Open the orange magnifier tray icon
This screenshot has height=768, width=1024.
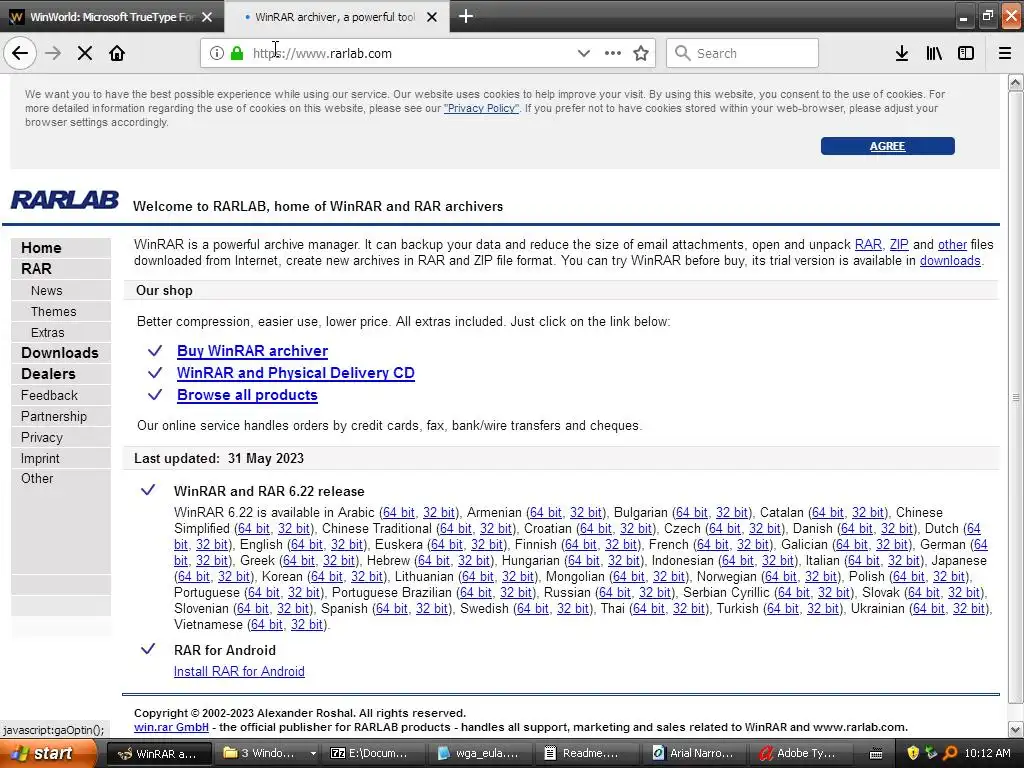950,753
